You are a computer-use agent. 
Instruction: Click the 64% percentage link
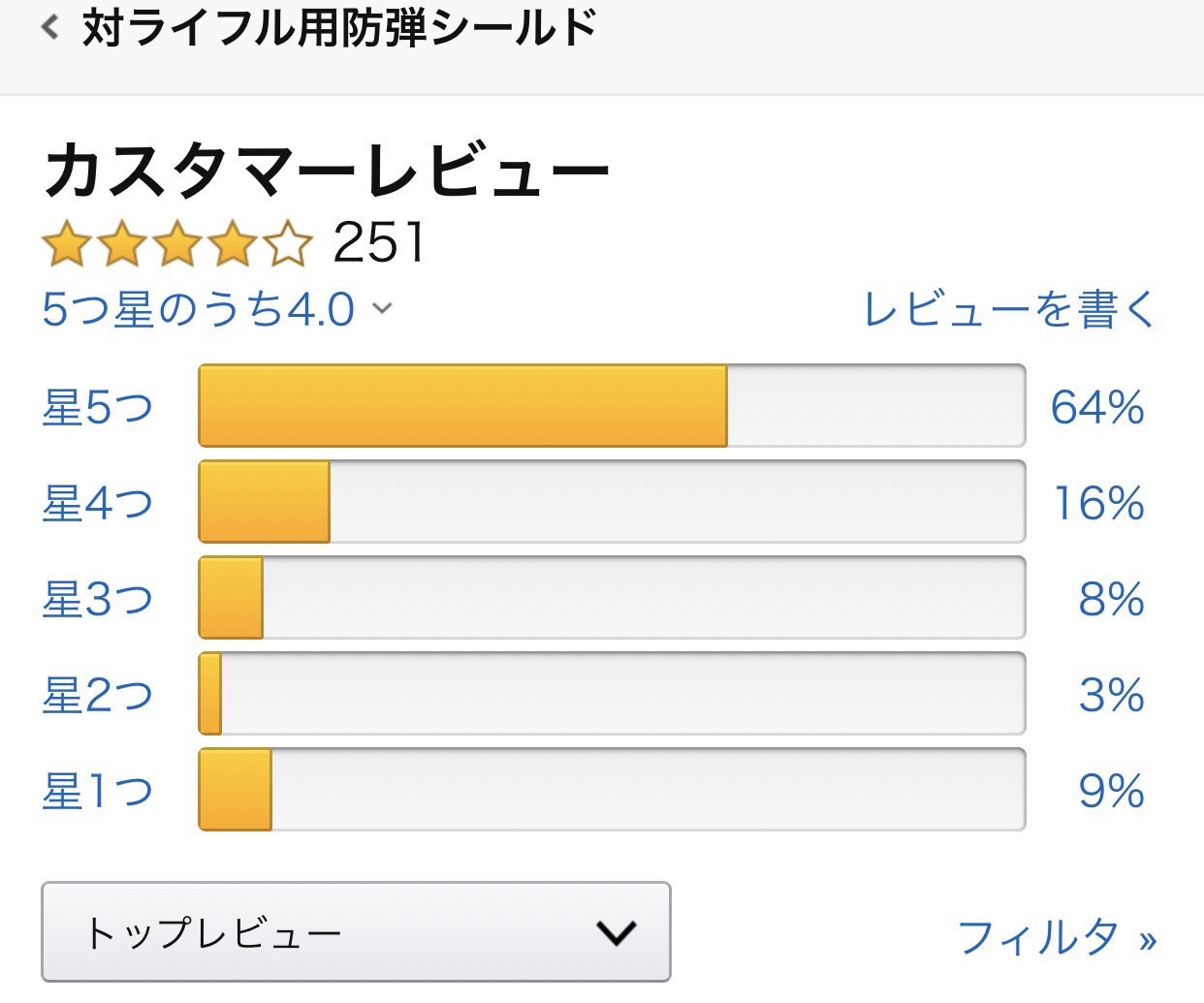pyautogui.click(x=1098, y=407)
